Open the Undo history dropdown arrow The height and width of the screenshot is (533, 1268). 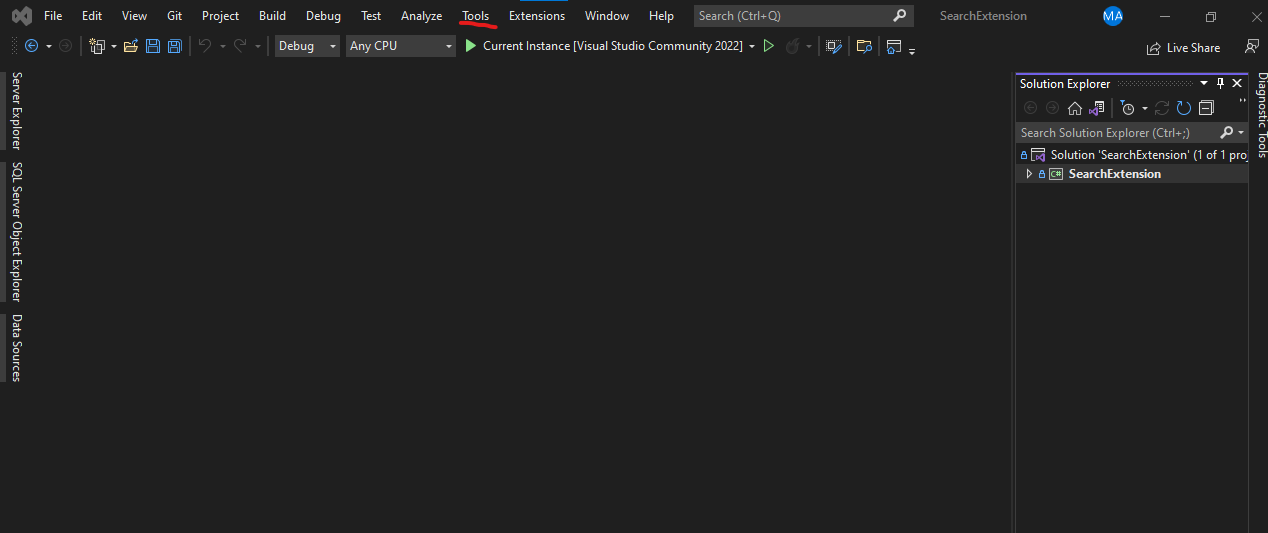tap(221, 46)
